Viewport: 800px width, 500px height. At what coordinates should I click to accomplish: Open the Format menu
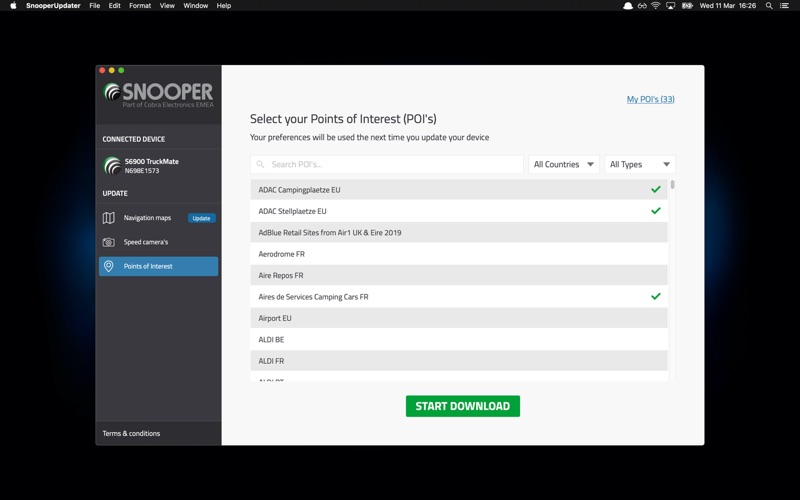(140, 6)
